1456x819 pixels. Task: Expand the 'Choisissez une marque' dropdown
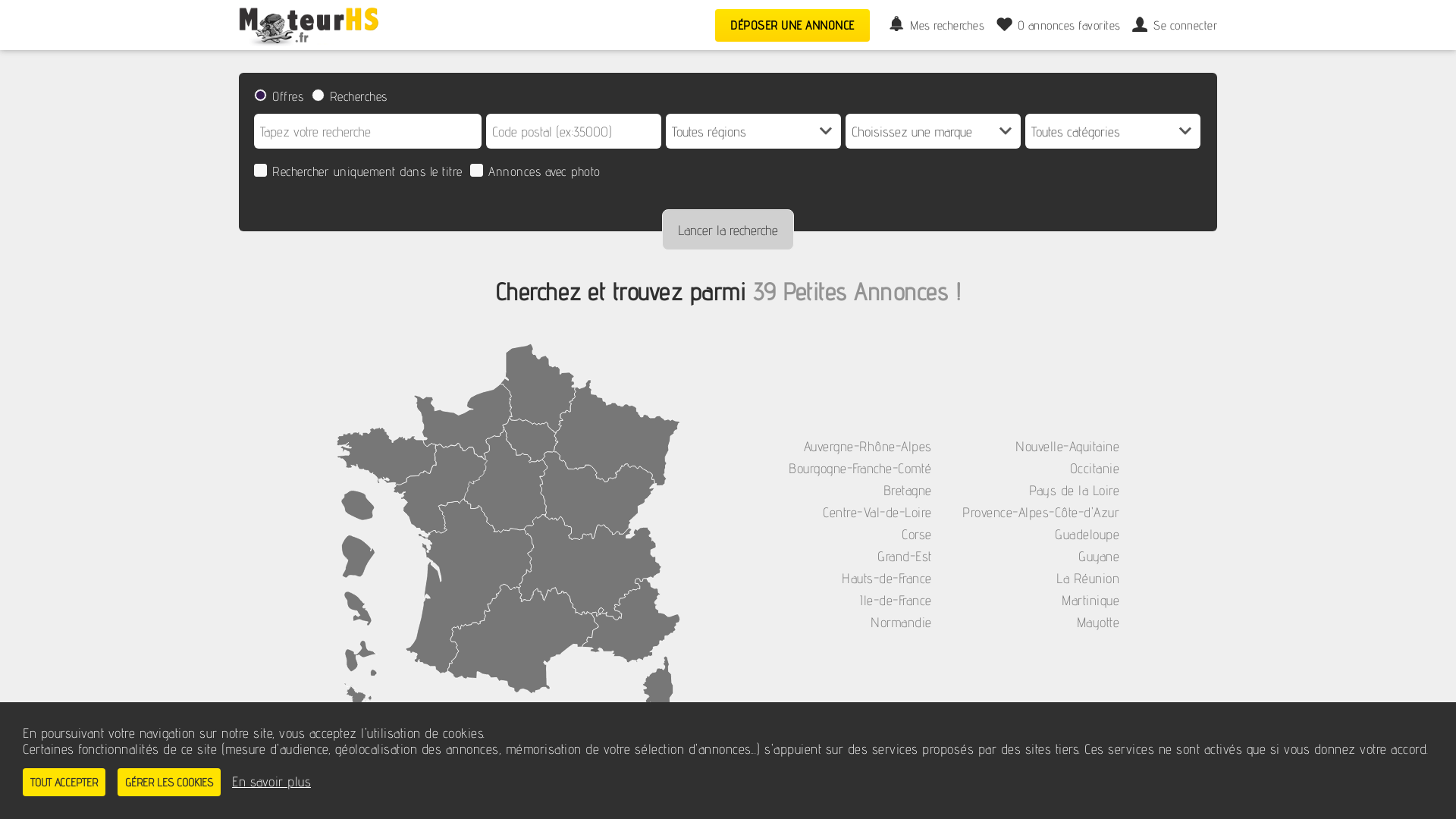pyautogui.click(x=932, y=131)
